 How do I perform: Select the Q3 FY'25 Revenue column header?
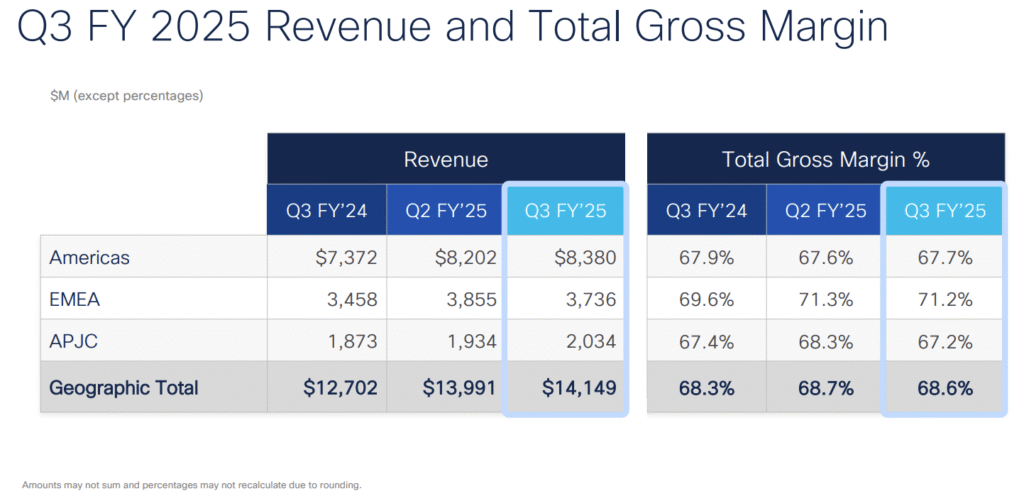(566, 211)
